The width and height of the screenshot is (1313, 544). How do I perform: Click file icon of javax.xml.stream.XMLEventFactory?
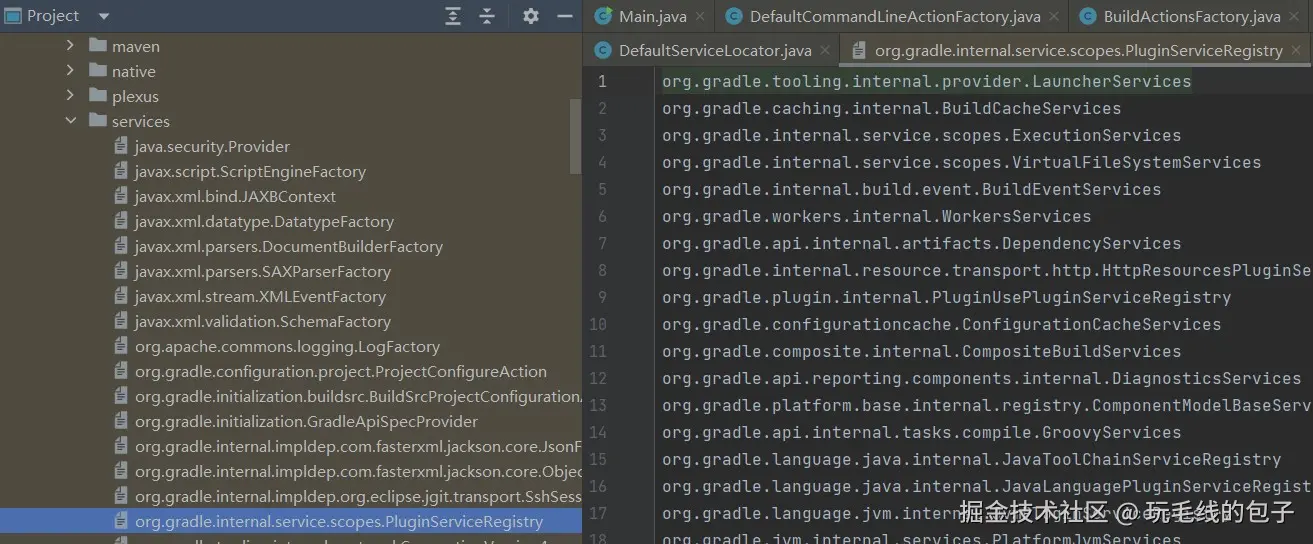pos(121,296)
